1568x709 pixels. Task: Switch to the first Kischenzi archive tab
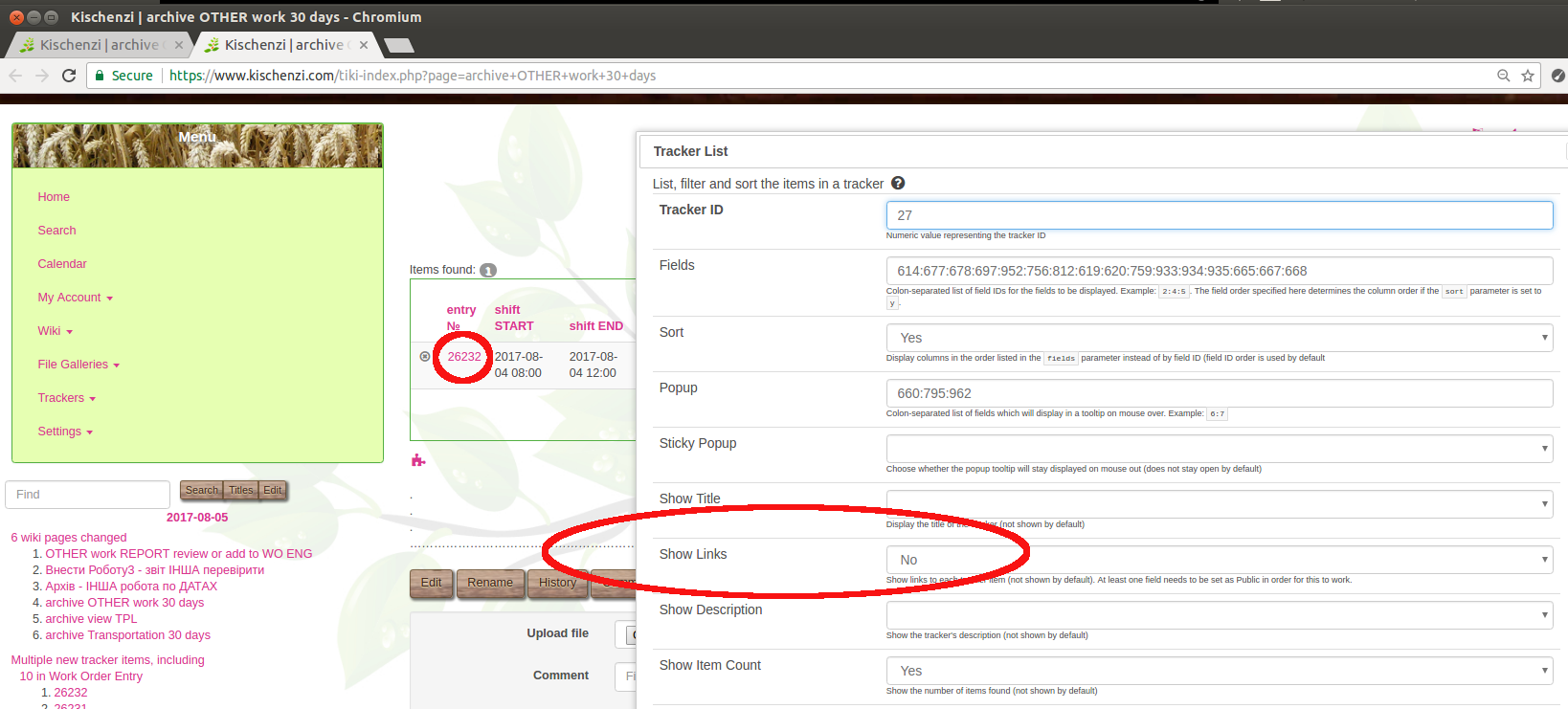click(x=100, y=45)
